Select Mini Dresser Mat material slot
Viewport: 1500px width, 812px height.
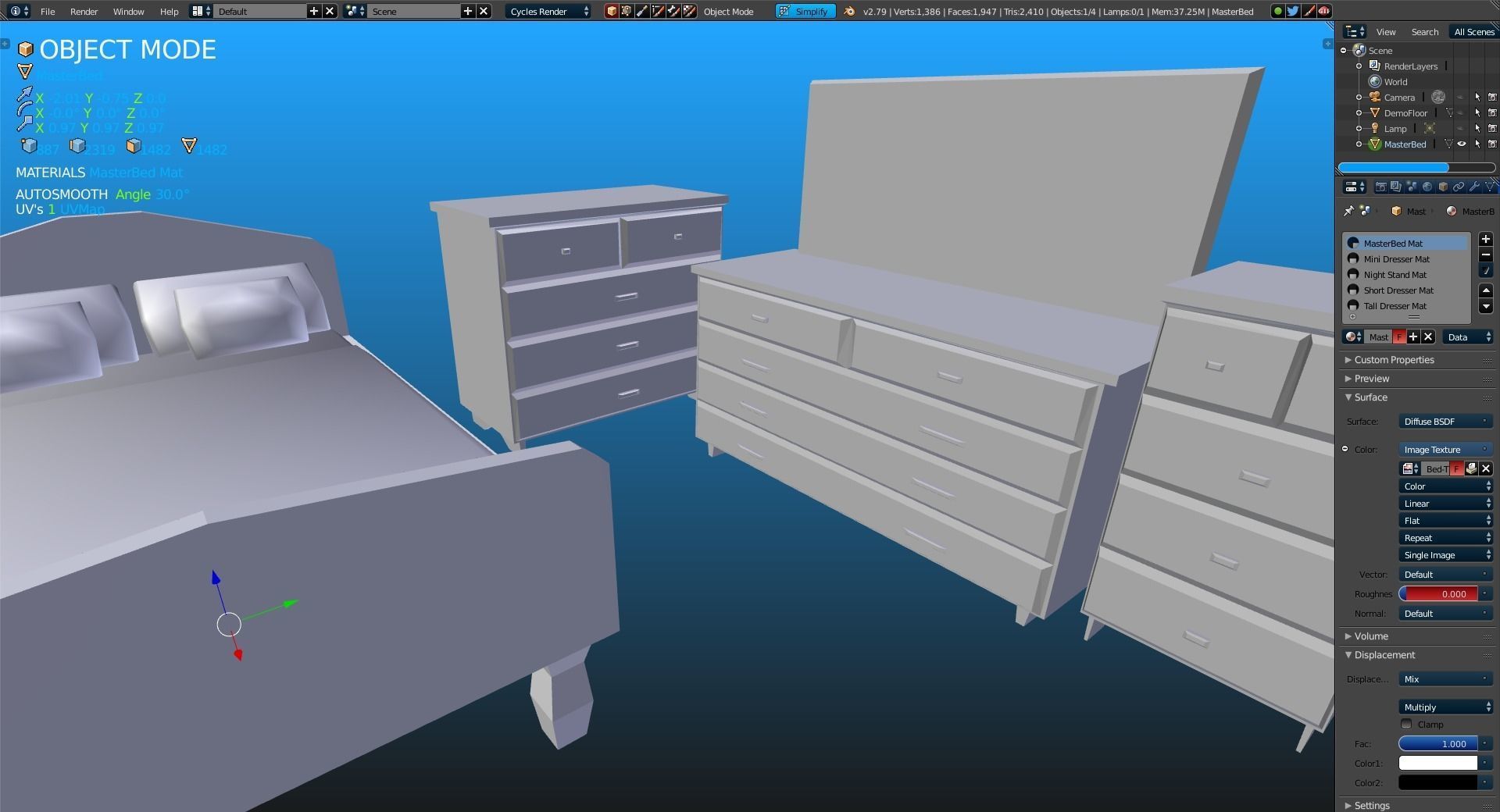1405,259
